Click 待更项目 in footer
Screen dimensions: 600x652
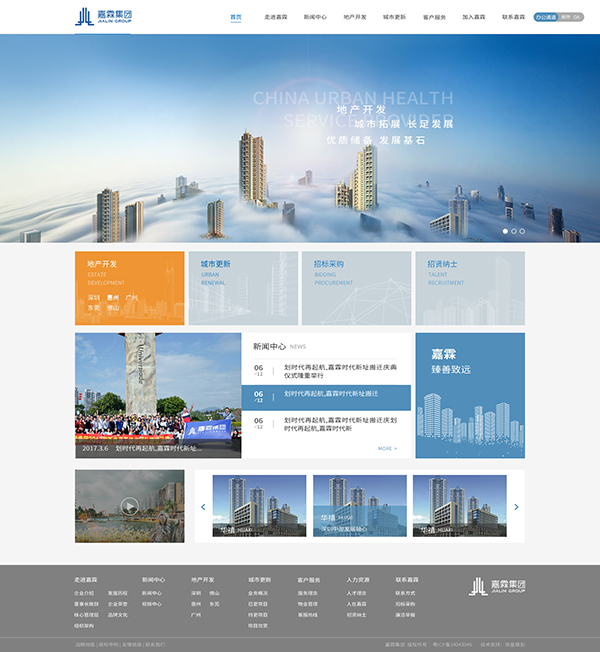[258, 615]
